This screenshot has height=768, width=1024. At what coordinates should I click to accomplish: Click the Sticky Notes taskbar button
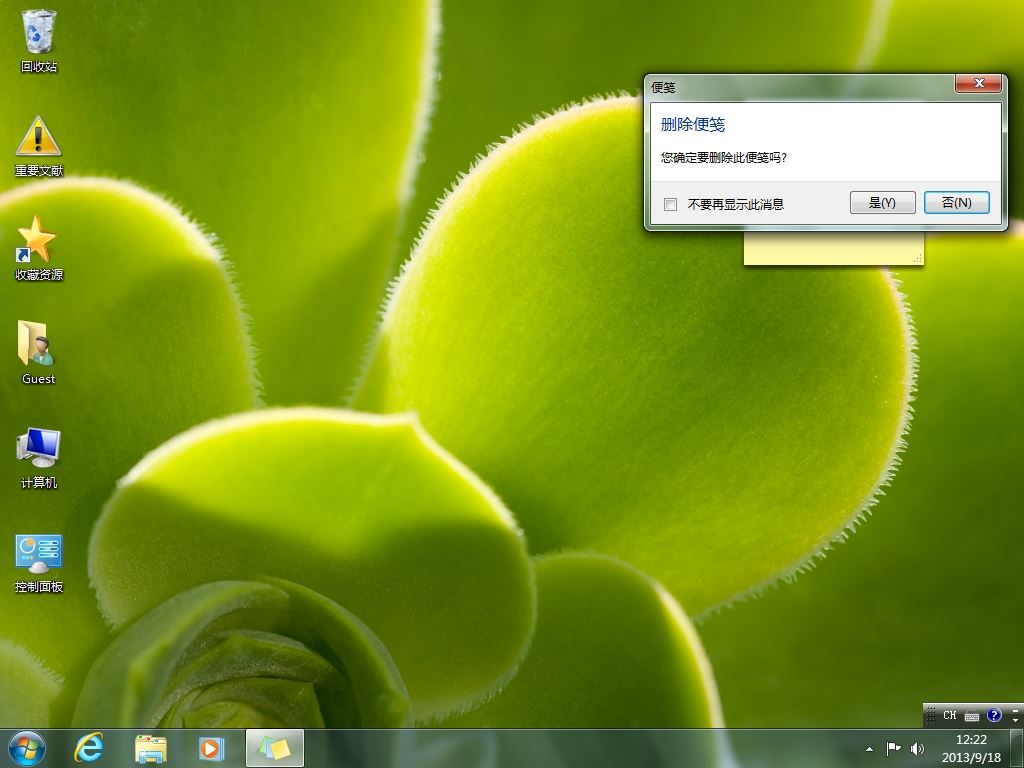tap(275, 748)
